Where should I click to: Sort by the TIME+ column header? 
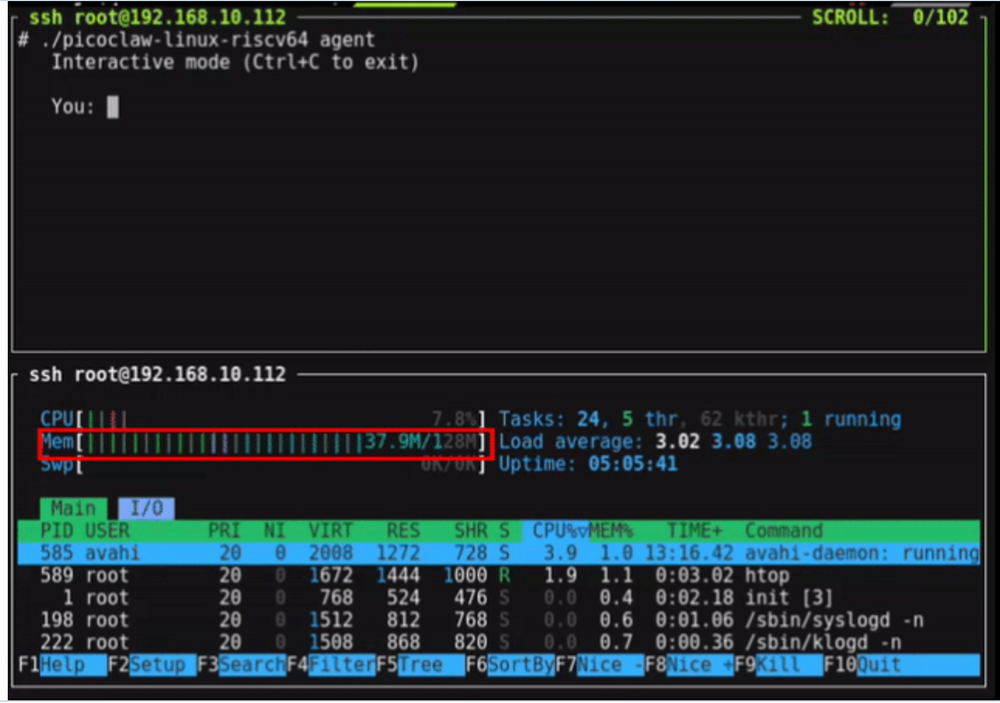tap(695, 530)
